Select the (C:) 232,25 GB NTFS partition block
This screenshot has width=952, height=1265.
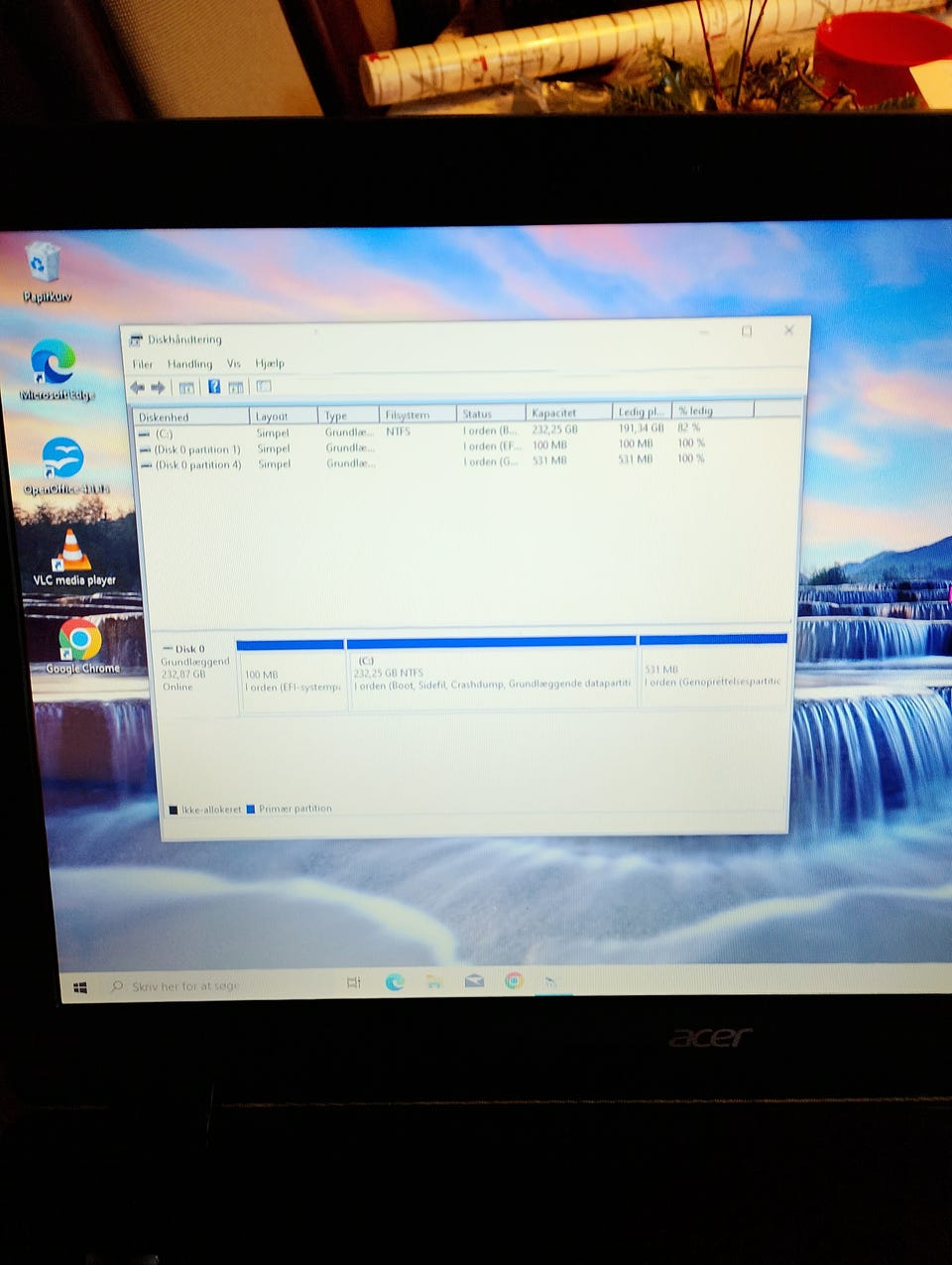492,674
